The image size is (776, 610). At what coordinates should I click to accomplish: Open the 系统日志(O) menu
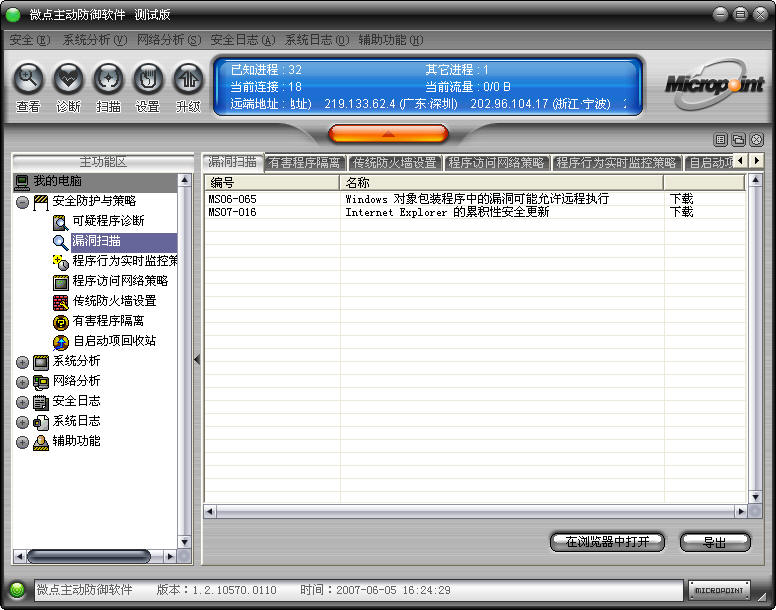(x=317, y=40)
